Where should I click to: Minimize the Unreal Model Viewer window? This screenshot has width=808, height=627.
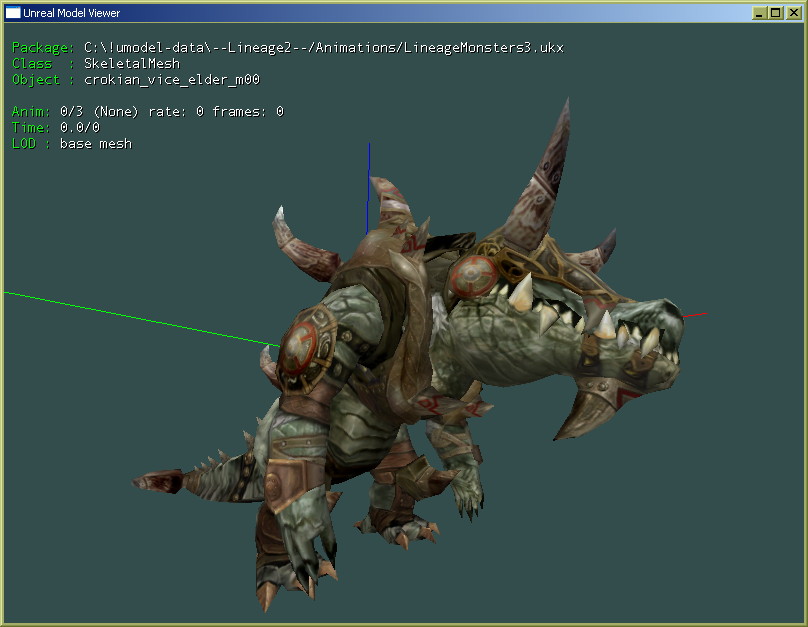coord(759,13)
